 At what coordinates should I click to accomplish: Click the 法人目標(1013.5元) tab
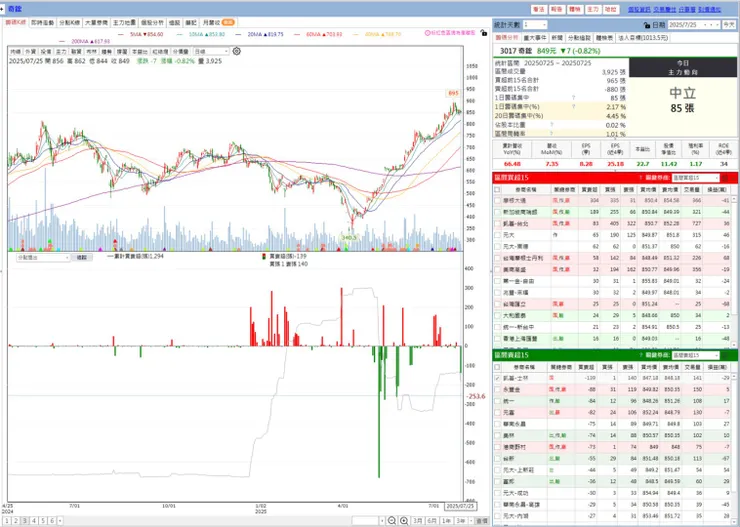[643, 37]
